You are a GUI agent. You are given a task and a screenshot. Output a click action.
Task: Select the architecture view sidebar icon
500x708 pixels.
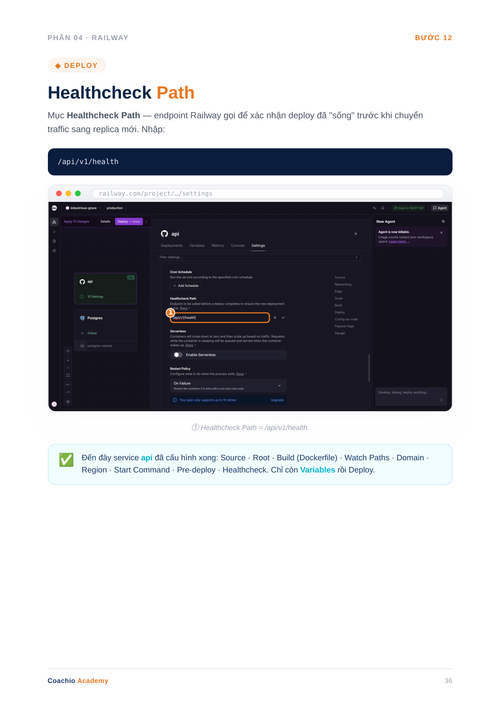tap(54, 222)
